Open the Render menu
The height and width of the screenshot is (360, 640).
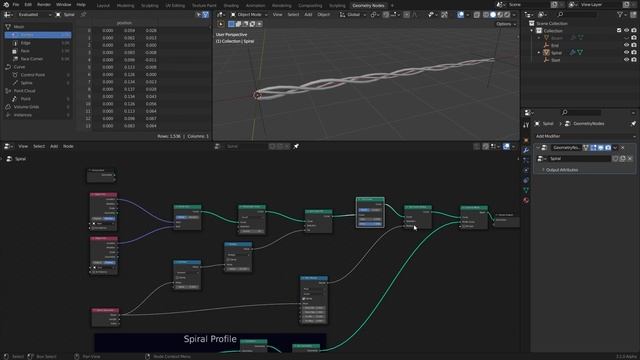[x=44, y=4]
